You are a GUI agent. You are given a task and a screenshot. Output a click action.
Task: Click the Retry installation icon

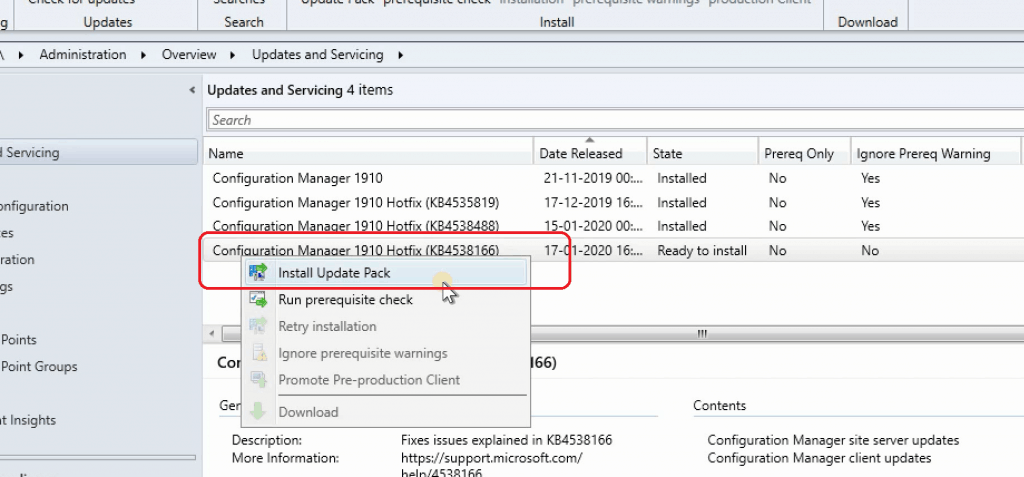(258, 326)
